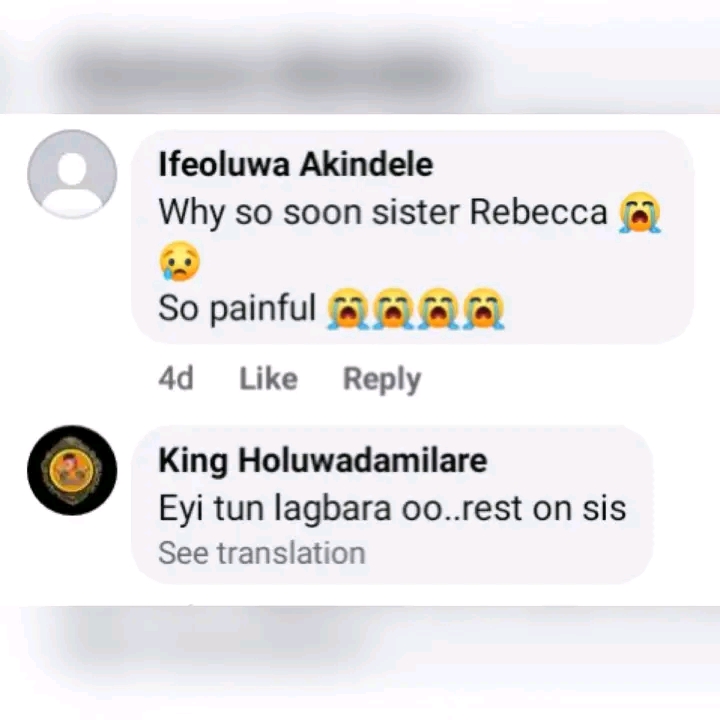This screenshot has height=720, width=720.
Task: Open King Holuwadamilare's profile picture
Action: point(71,470)
